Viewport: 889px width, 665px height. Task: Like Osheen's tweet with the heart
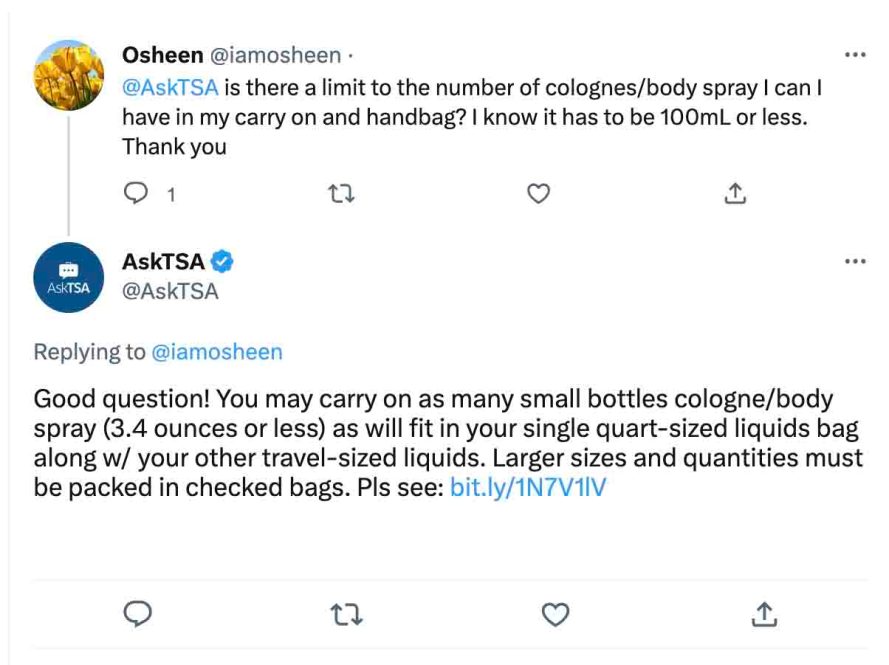coord(539,193)
